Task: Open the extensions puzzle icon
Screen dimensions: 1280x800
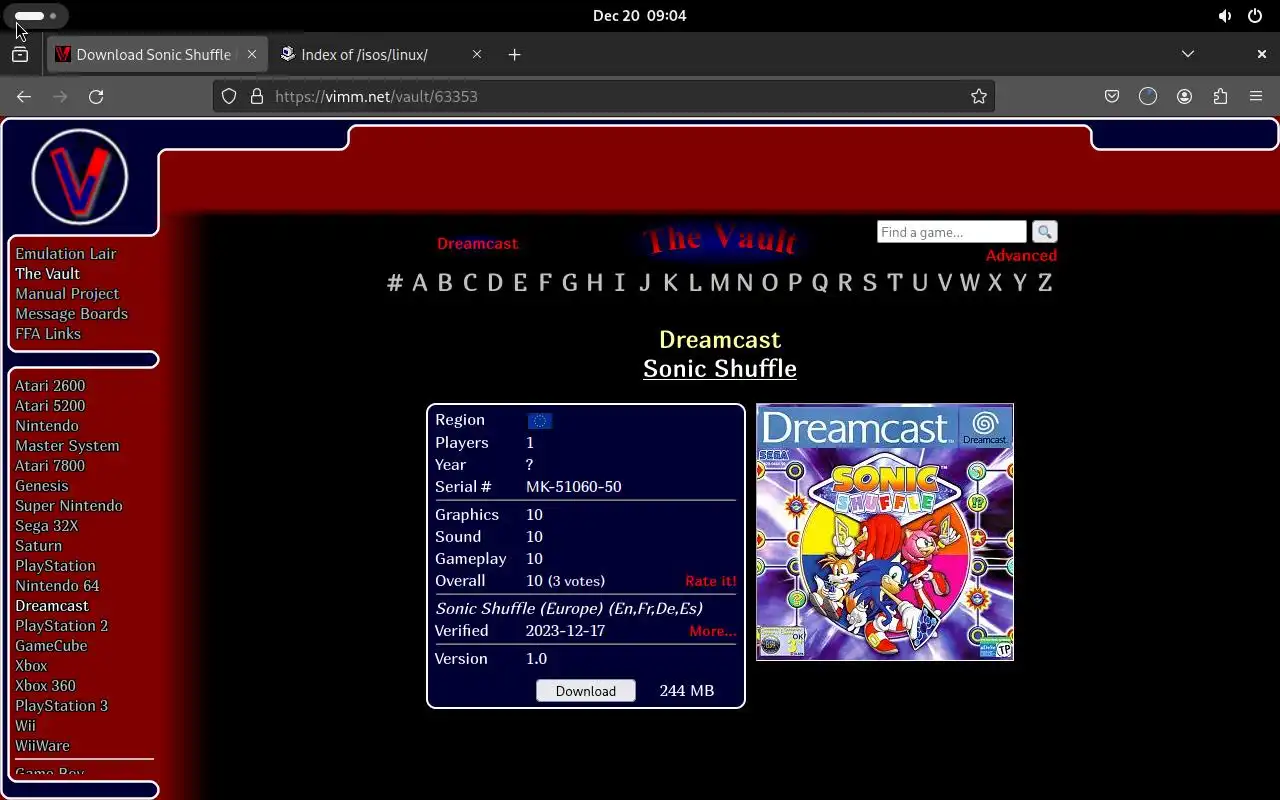Action: click(x=1220, y=96)
